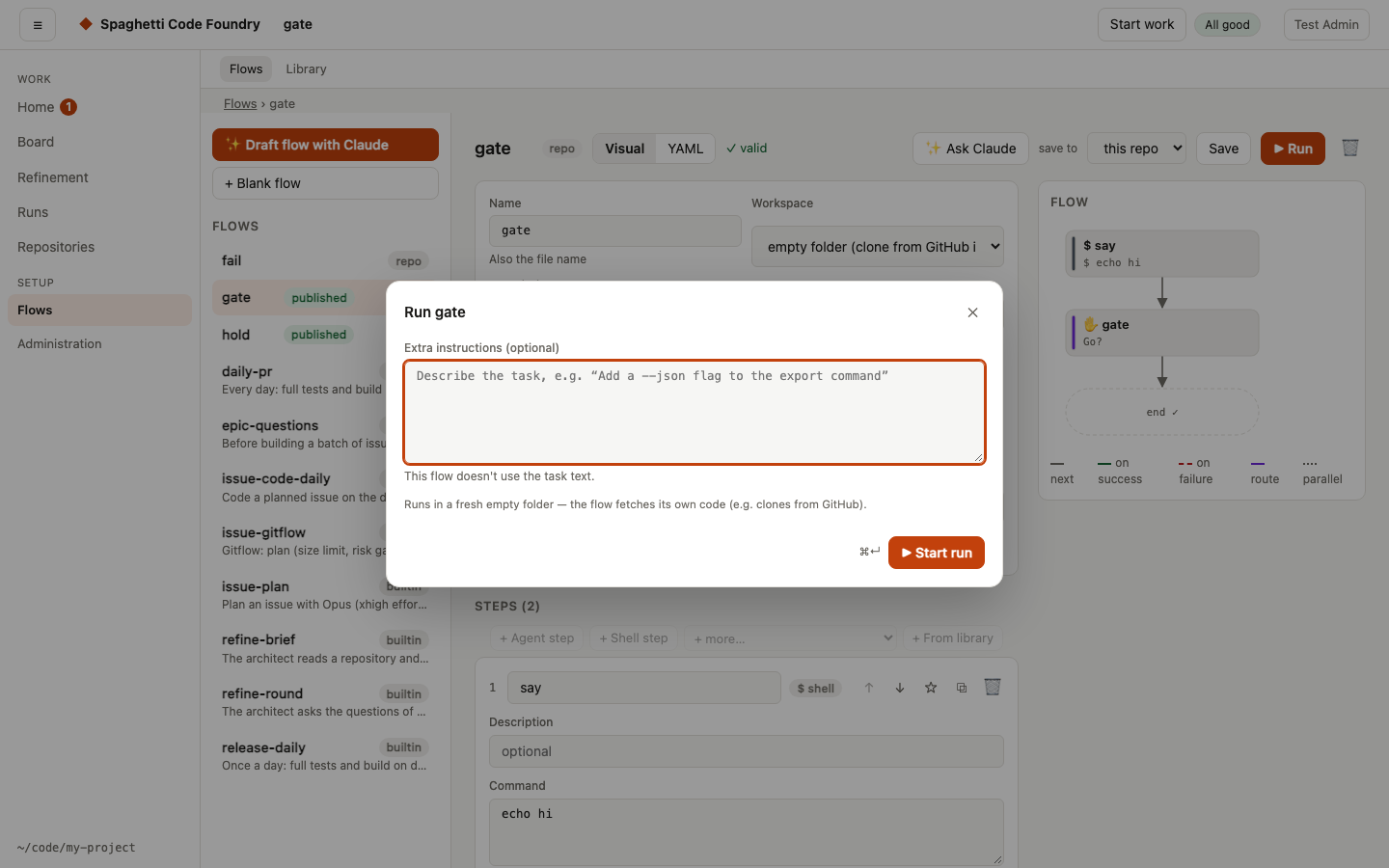This screenshot has width=1389, height=868.
Task: Click the Ask Claude button
Action: [x=970, y=149]
